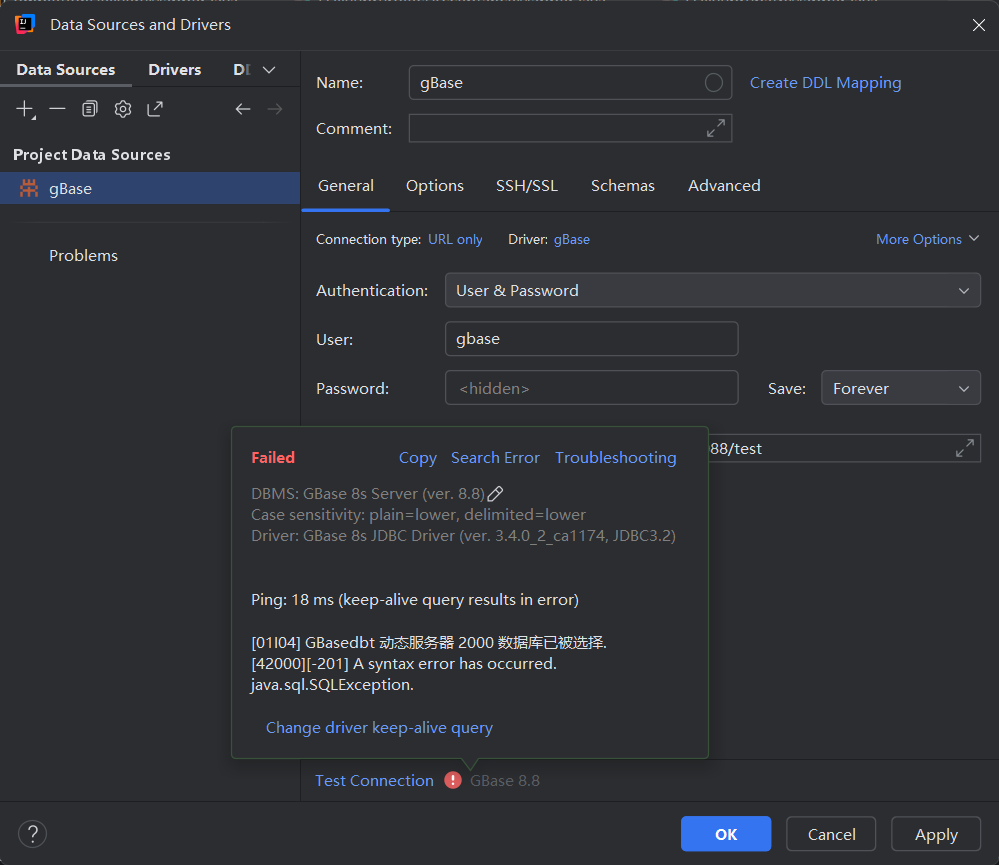This screenshot has height=865, width=999.
Task: Go back with the left arrow icon
Action: pyautogui.click(x=243, y=109)
